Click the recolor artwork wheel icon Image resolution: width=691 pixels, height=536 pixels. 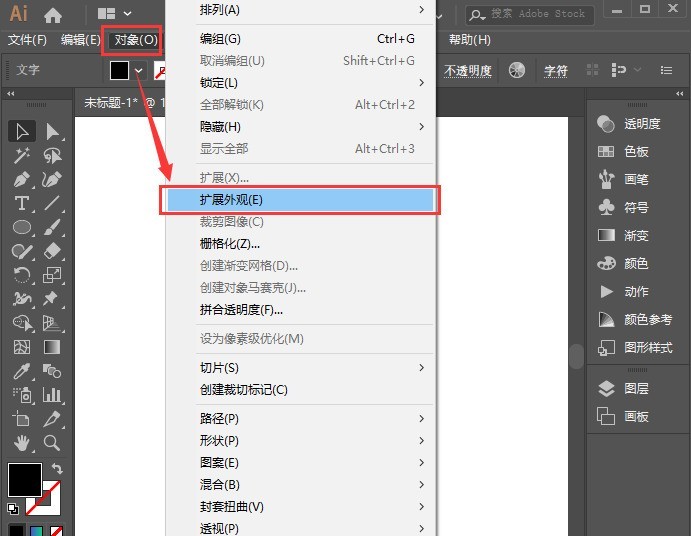[517, 70]
